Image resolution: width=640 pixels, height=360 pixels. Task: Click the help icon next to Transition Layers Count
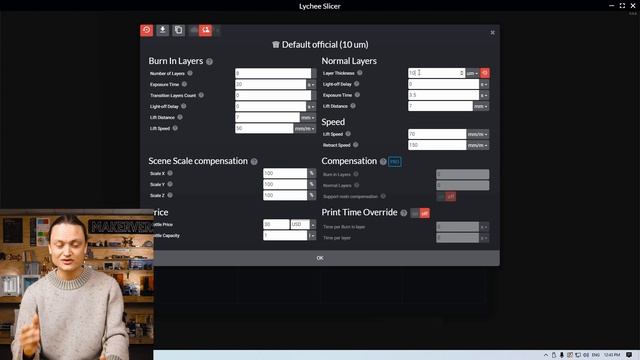201,95
